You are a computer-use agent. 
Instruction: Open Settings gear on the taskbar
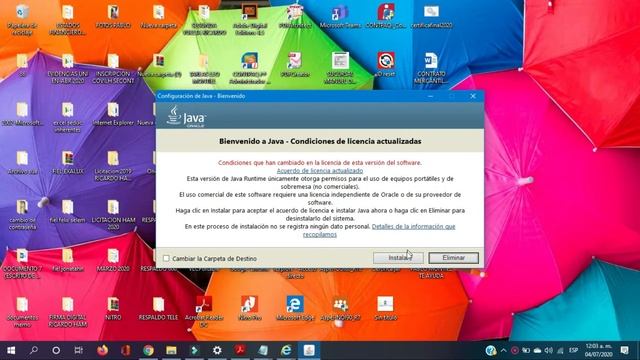[217, 350]
